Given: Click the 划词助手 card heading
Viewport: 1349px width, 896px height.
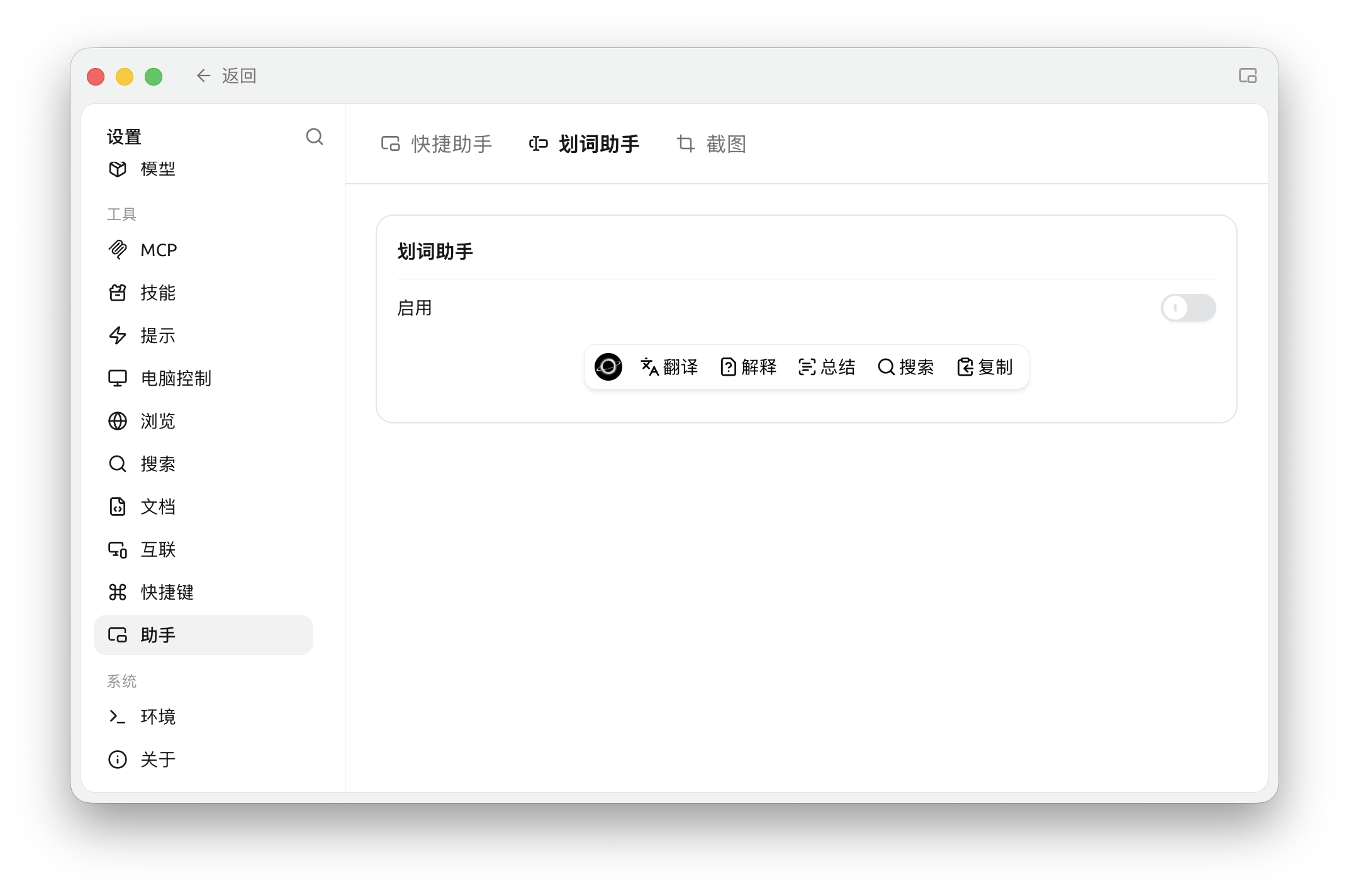Looking at the screenshot, I should 435,252.
